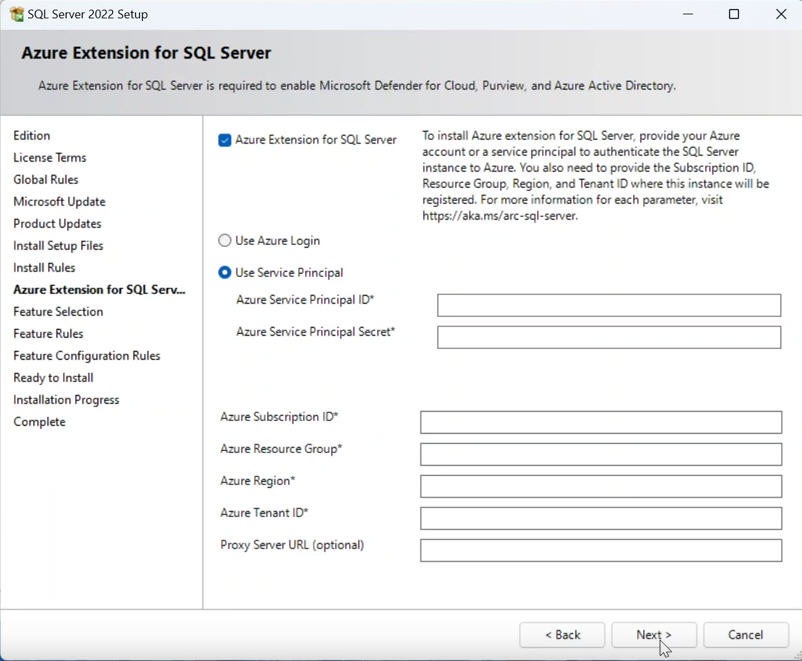The width and height of the screenshot is (802, 661).
Task: Click into the Azure Tenant ID field
Action: (601, 518)
